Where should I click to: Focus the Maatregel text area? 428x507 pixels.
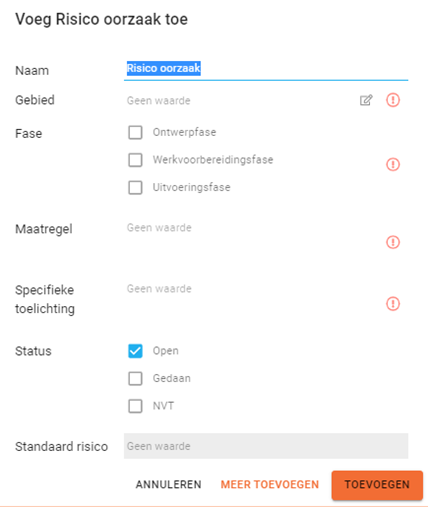pyautogui.click(x=252, y=242)
